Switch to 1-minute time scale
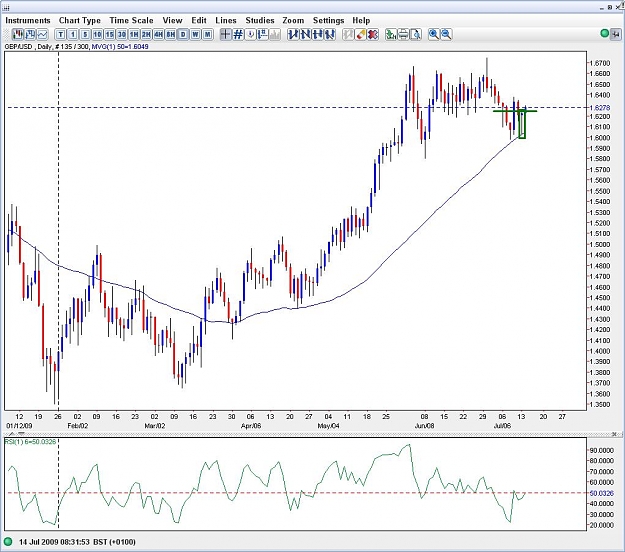 [73, 34]
